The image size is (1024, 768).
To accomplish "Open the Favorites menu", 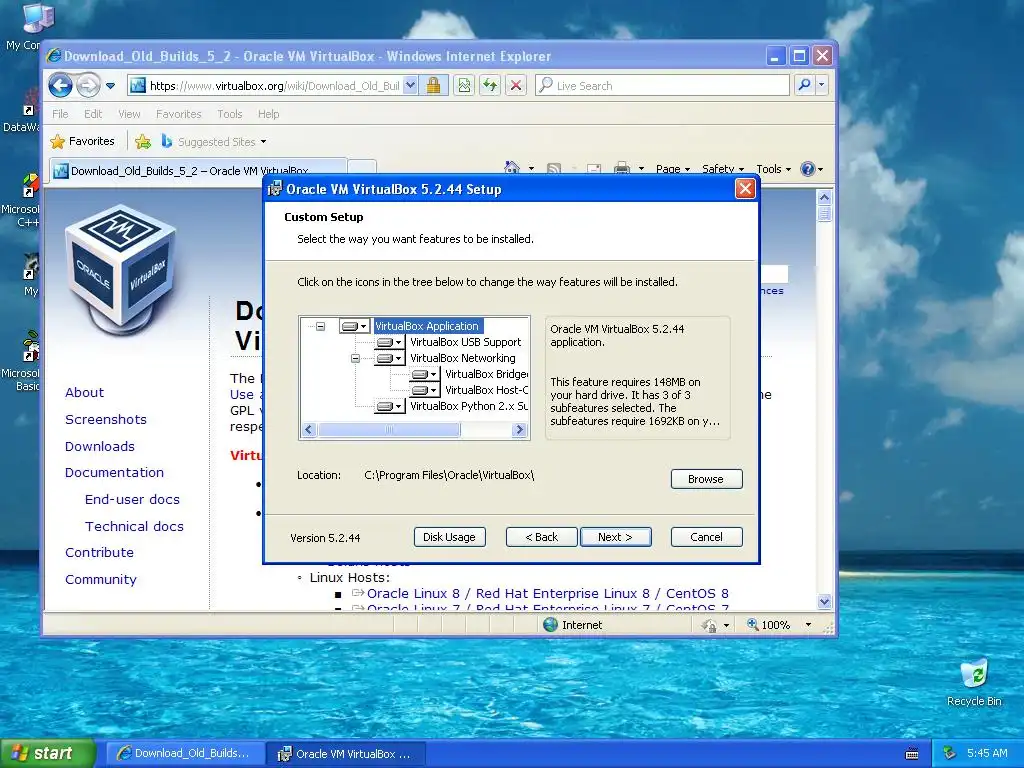I will [178, 114].
